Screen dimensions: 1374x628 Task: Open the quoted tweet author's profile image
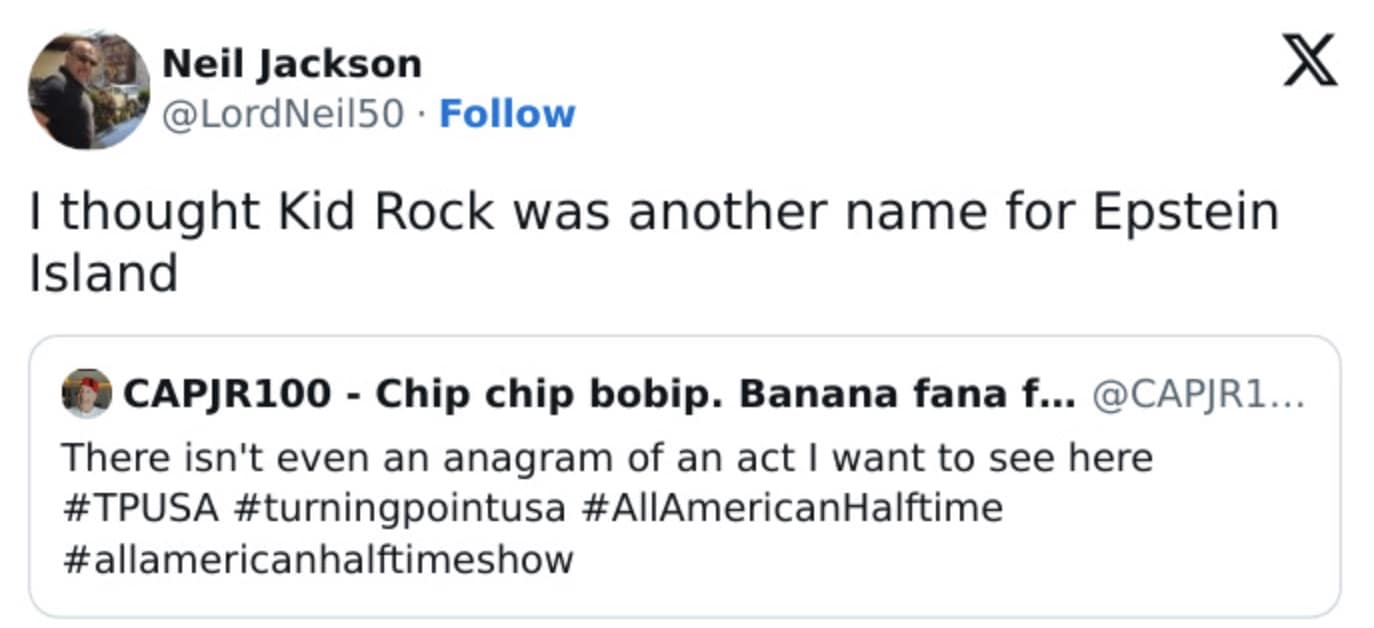[x=85, y=392]
